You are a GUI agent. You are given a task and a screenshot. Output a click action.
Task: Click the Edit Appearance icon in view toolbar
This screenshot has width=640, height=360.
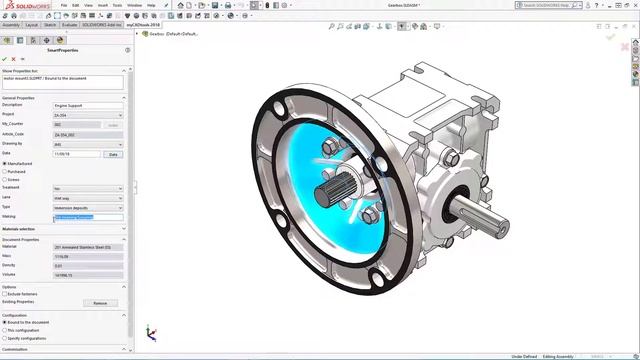click(415, 27)
